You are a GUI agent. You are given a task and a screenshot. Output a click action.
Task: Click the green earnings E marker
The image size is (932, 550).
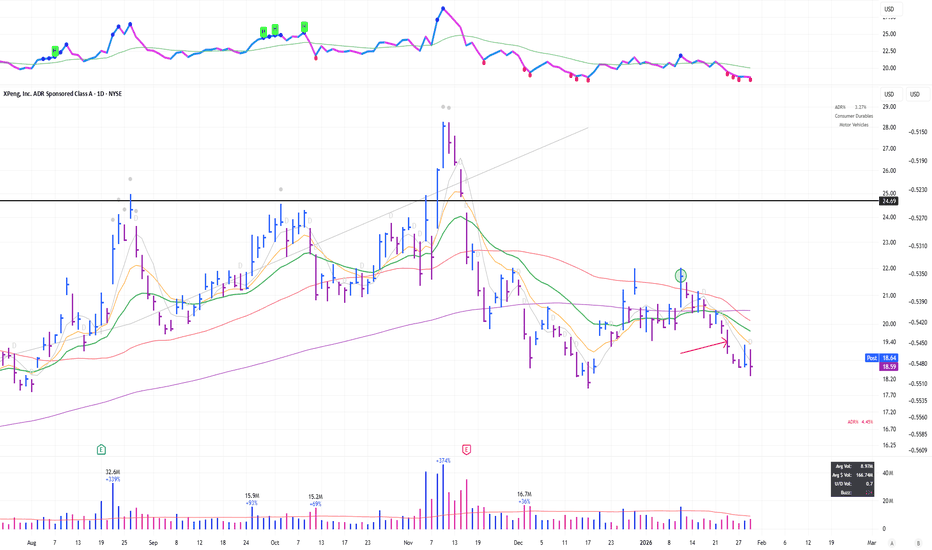point(101,450)
